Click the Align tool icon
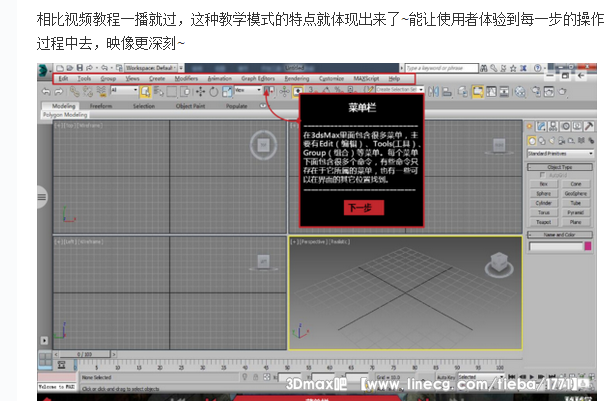This screenshot has height=401, width=607. pos(447,92)
